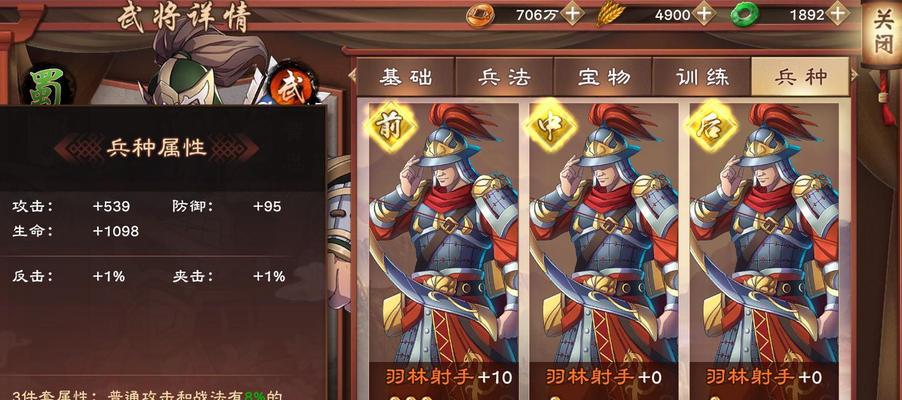The width and height of the screenshot is (902, 400).
Task: Tap the wheat grain resource icon
Action: 610,14
